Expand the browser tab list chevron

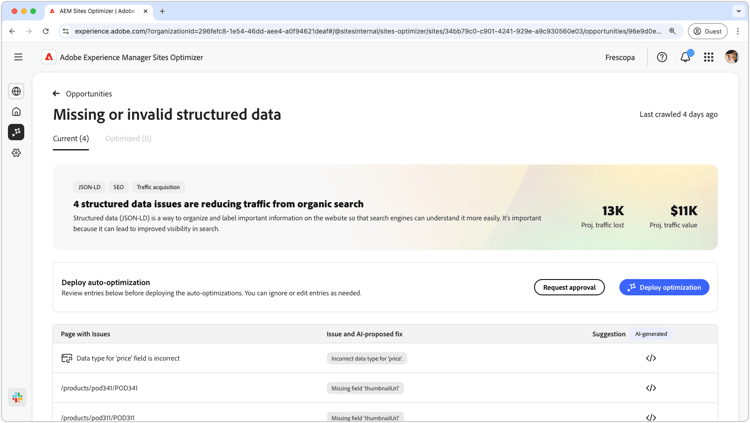pos(739,11)
